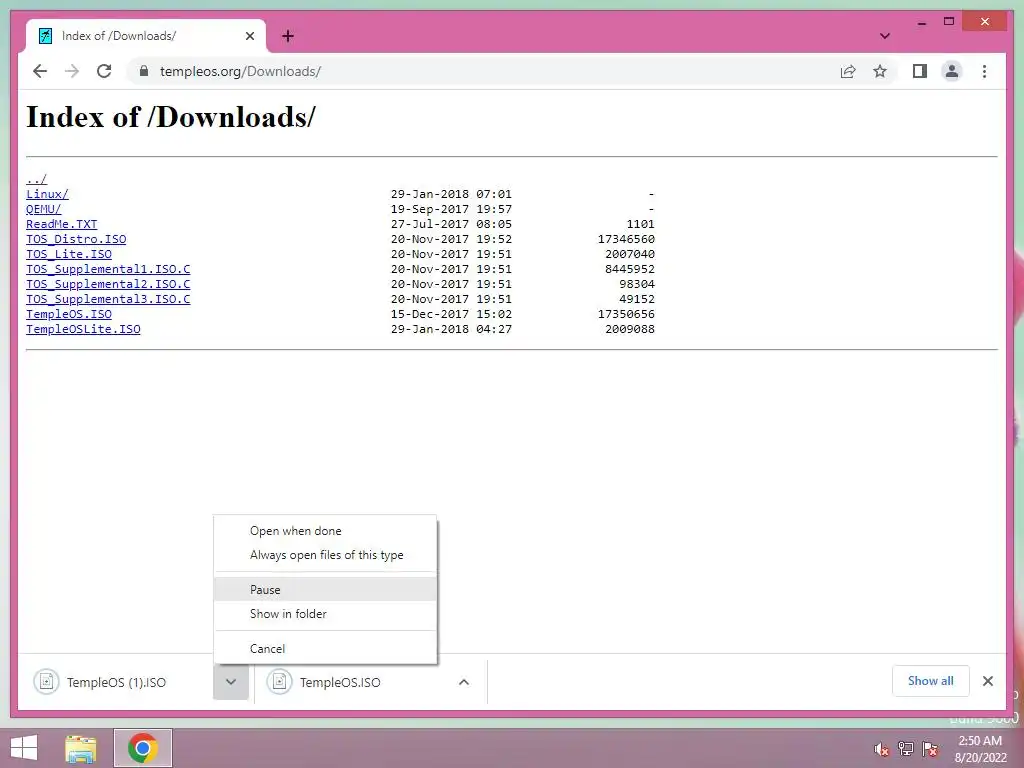Click size value 17350656
Viewport: 1024px width, 768px height.
tap(626, 314)
